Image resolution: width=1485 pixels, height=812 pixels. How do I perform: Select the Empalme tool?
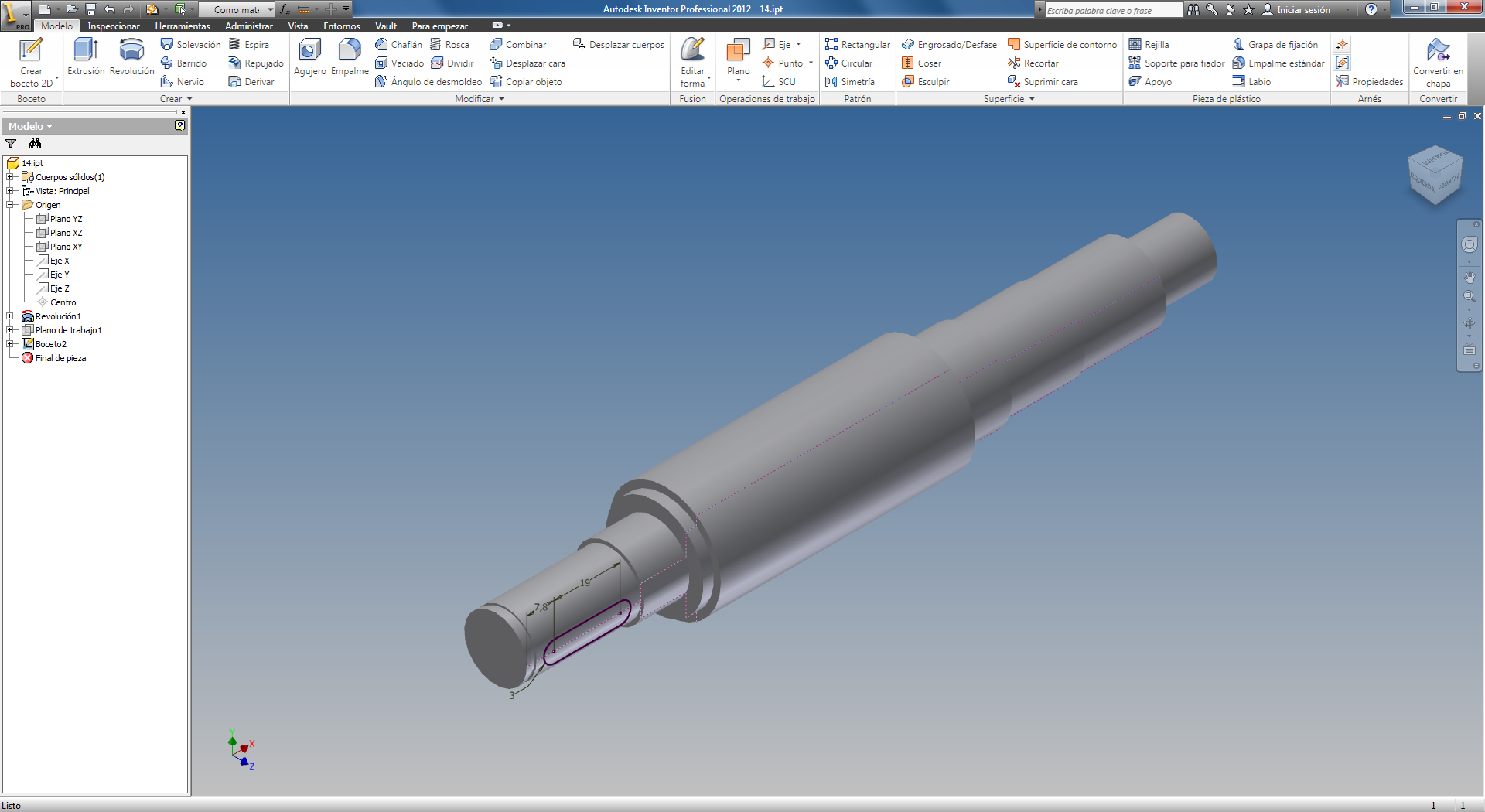pos(350,57)
